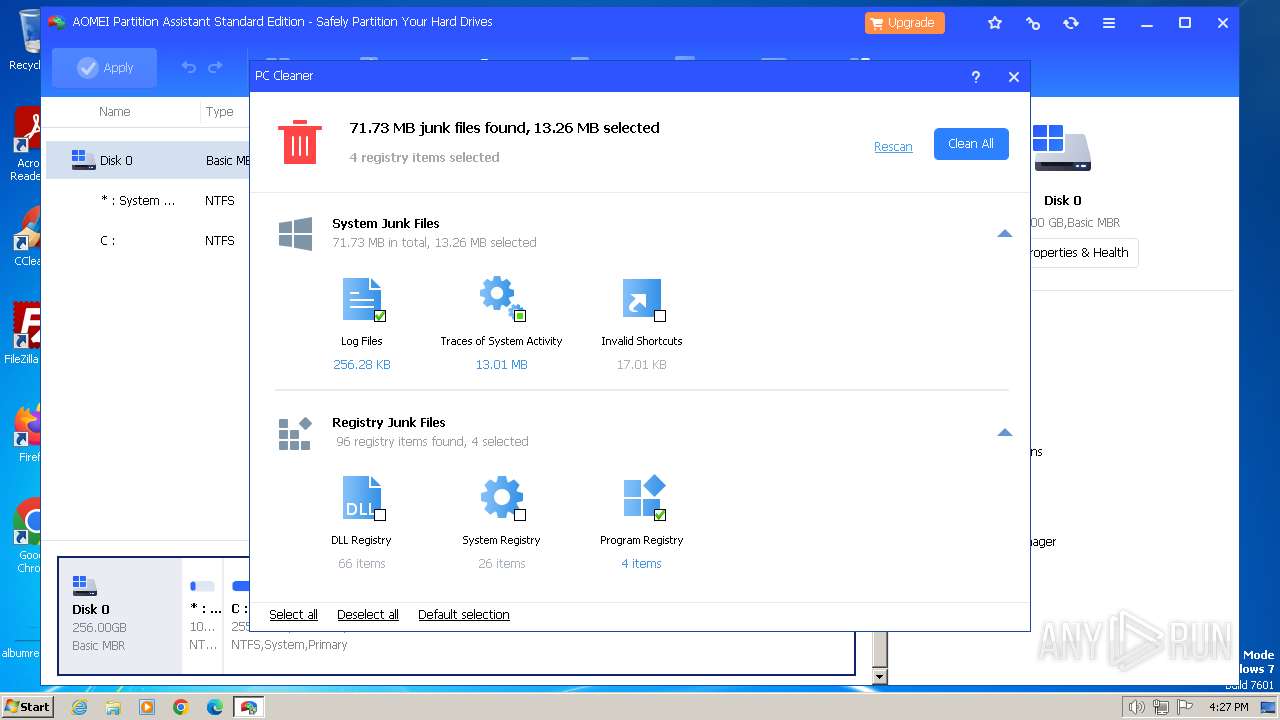Collapse the Registry Junk Files section
The height and width of the screenshot is (720, 1280).
point(1005,433)
